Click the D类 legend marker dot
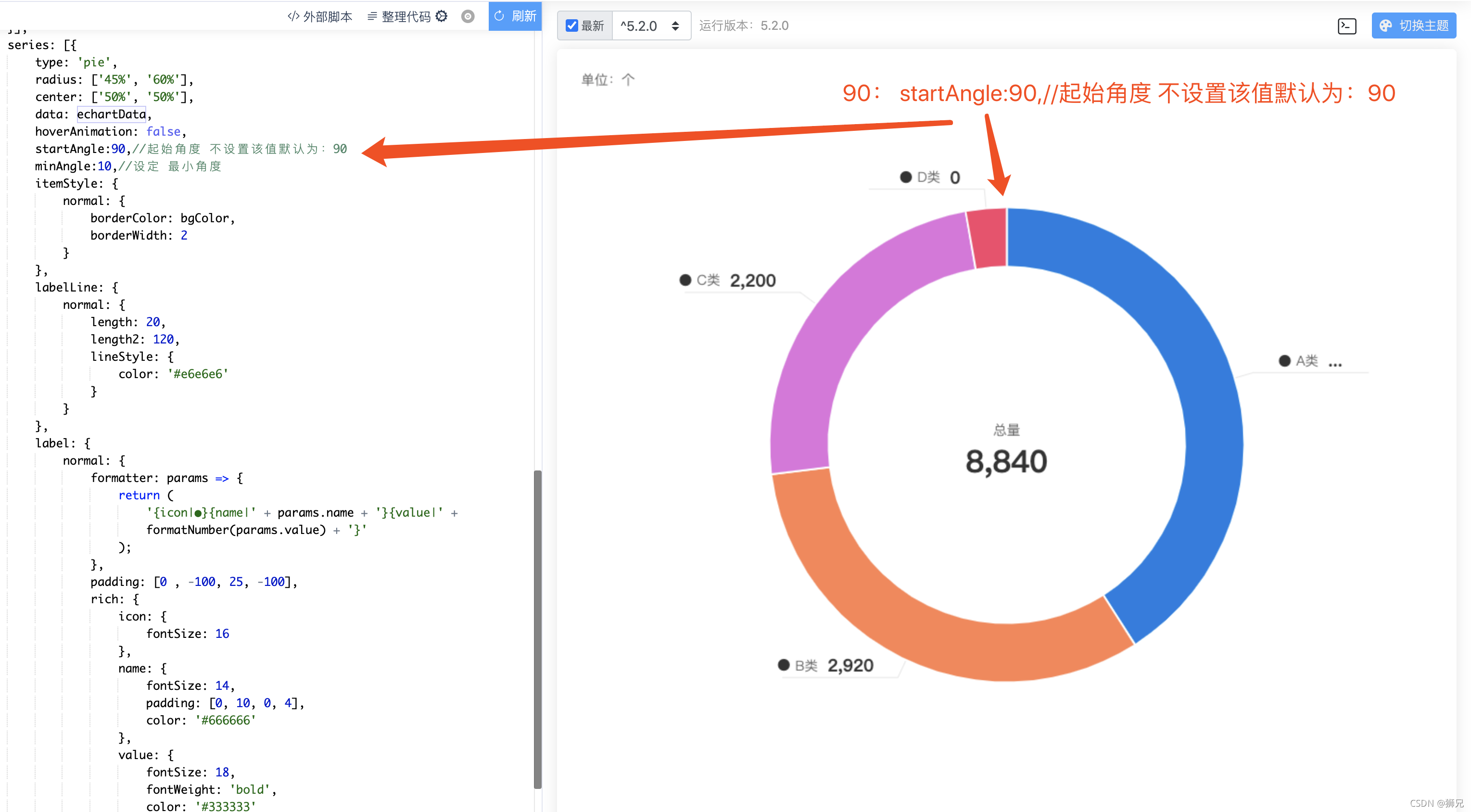 906,177
